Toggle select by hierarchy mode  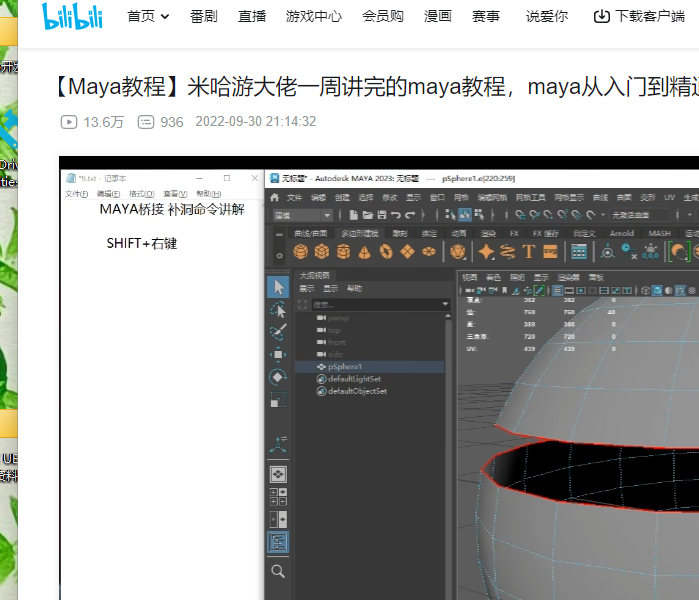click(450, 215)
